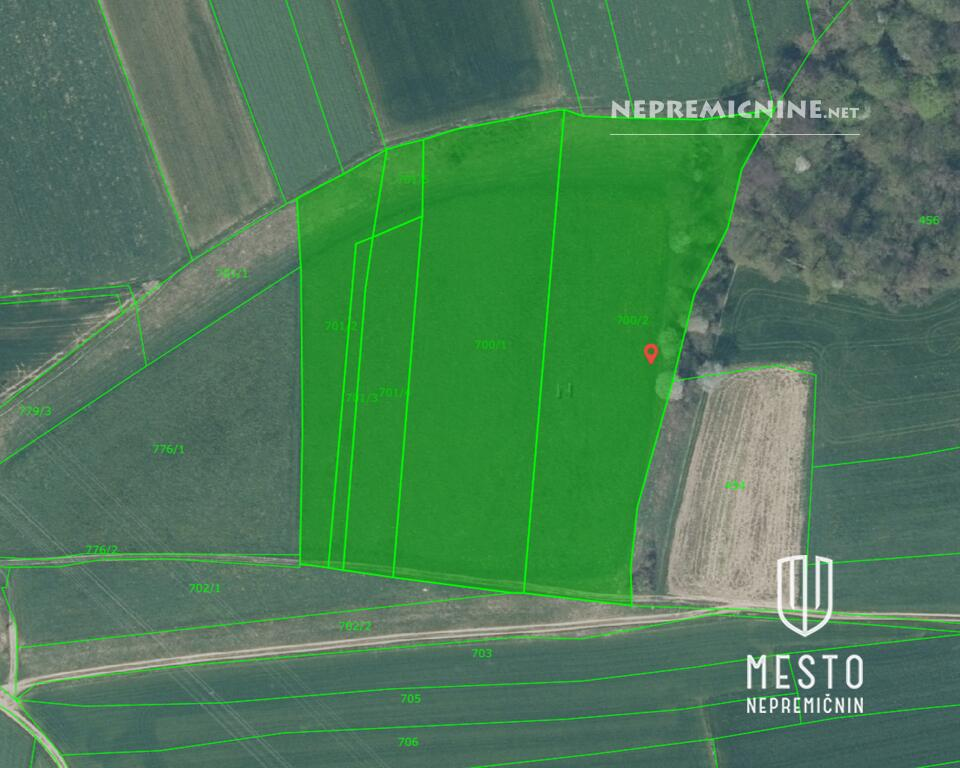This screenshot has height=768, width=960.
Task: Click the round tree beside the red pin
Action: pos(667,385)
